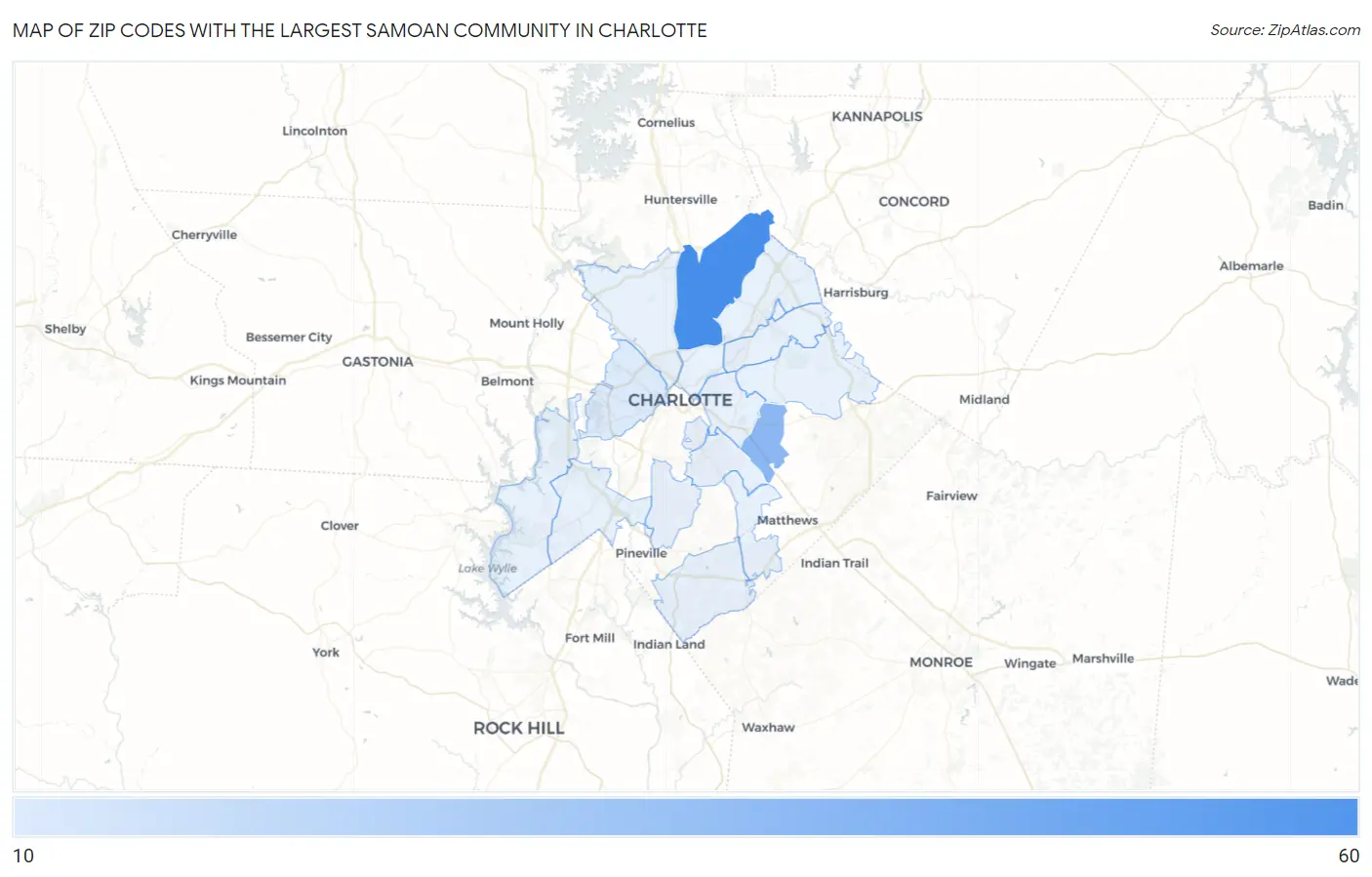Click the CHARLOTTE city label

point(680,400)
